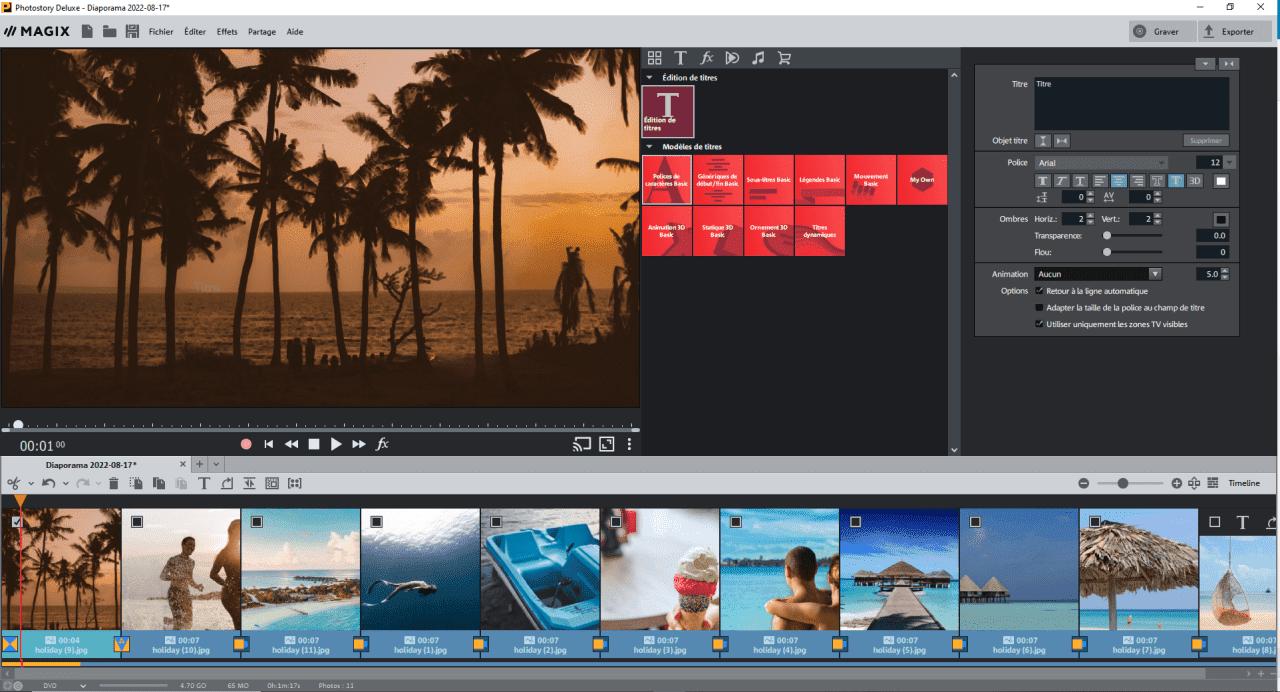The height and width of the screenshot is (692, 1280).
Task: Open the Fichier menu
Action: tap(160, 31)
